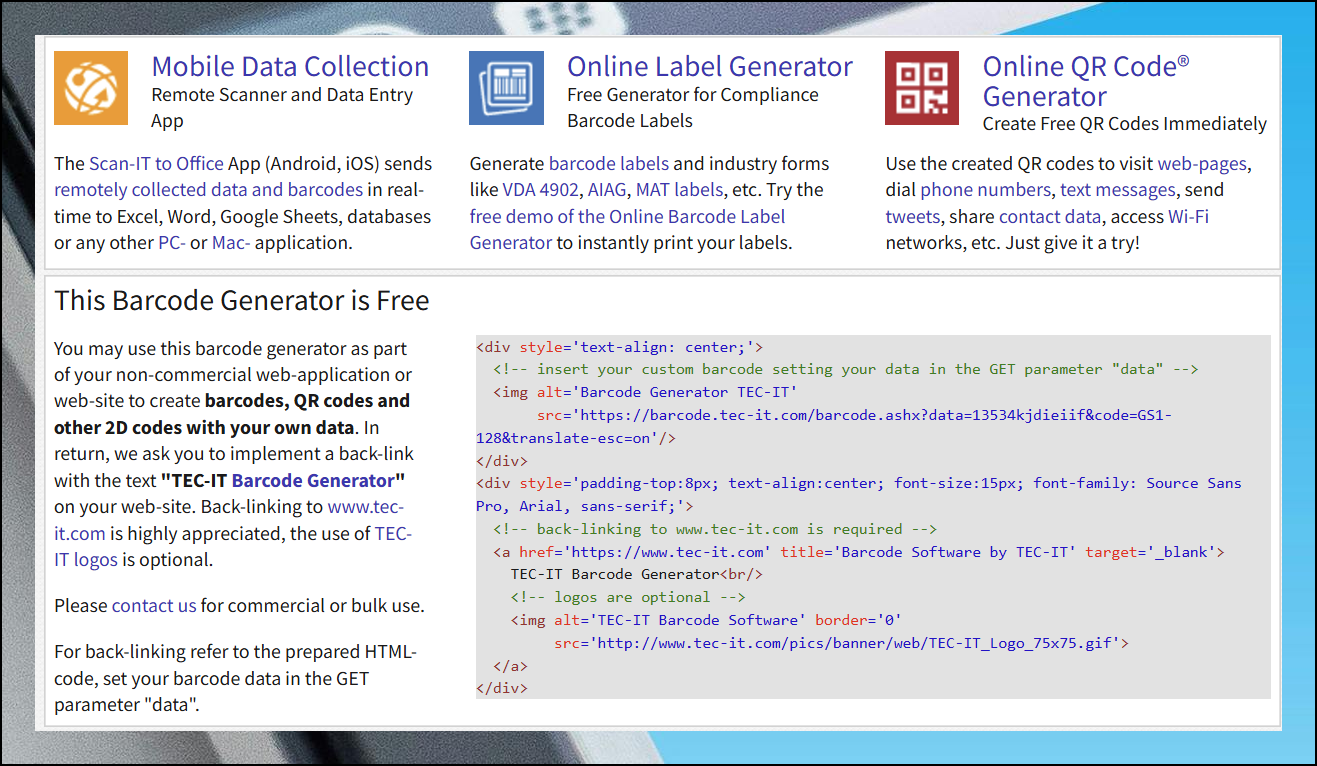Open the Wi-Fi link

point(1188,217)
